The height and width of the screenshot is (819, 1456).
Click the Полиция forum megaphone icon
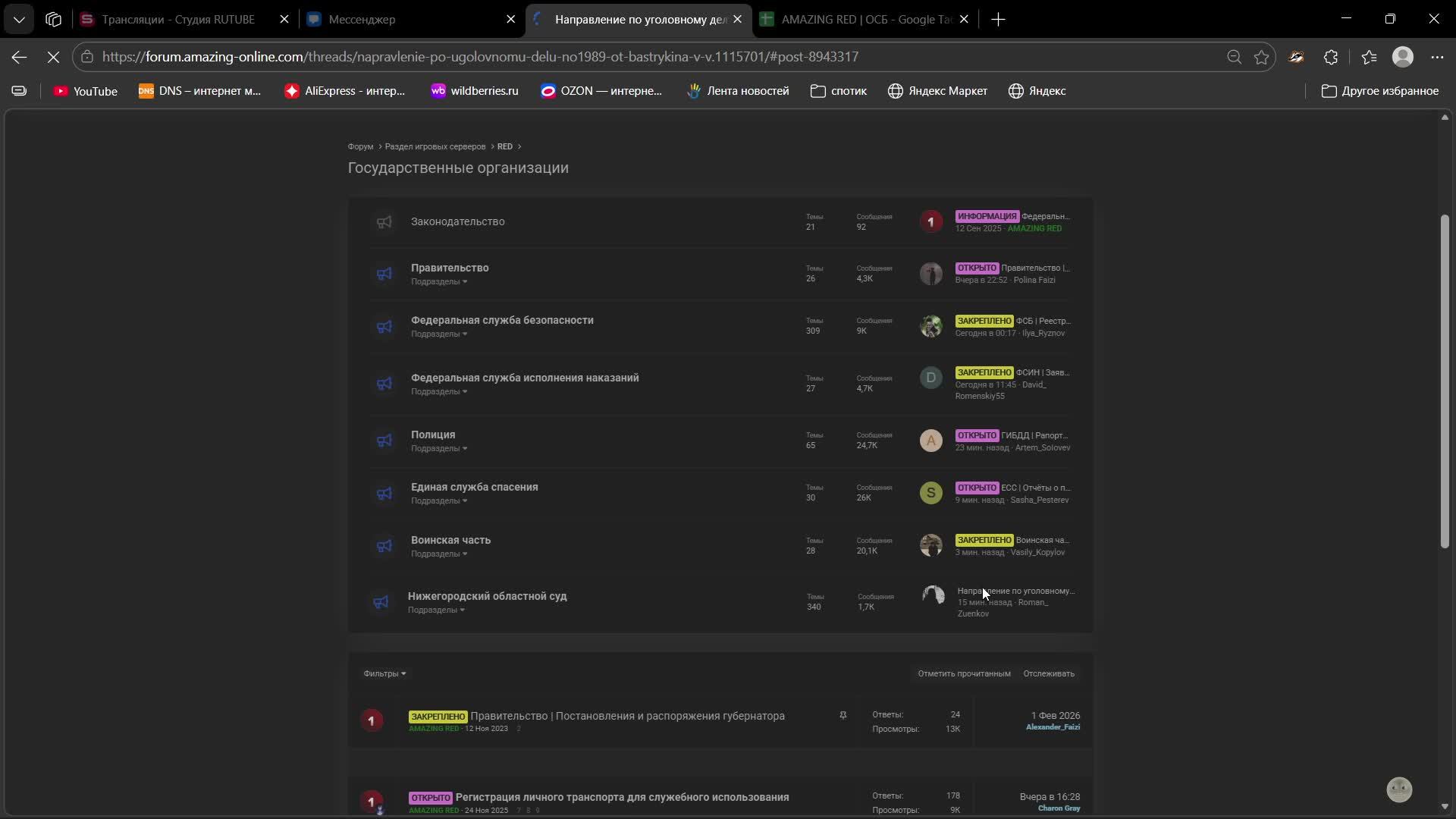(384, 441)
